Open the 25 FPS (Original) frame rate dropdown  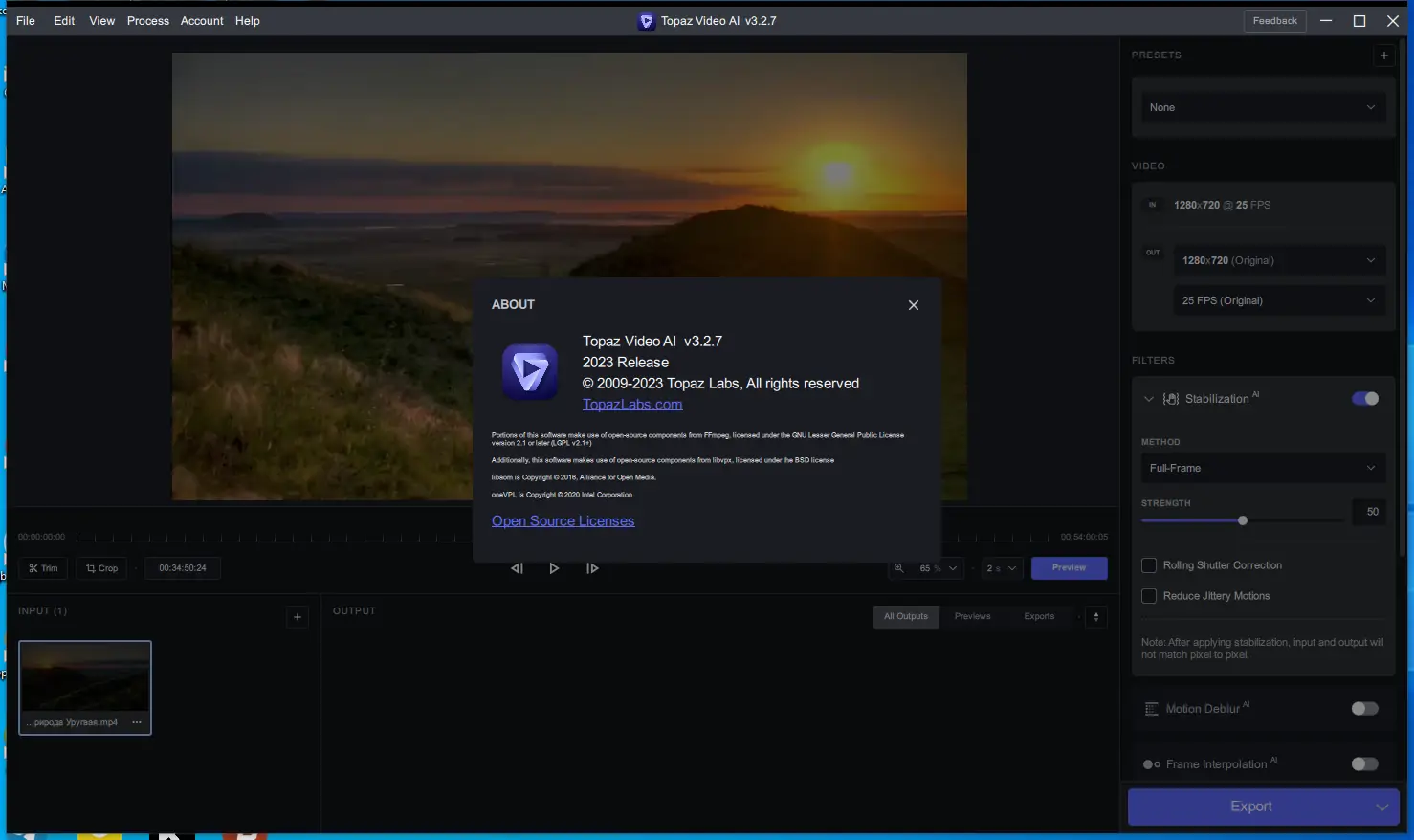pyautogui.click(x=1279, y=300)
